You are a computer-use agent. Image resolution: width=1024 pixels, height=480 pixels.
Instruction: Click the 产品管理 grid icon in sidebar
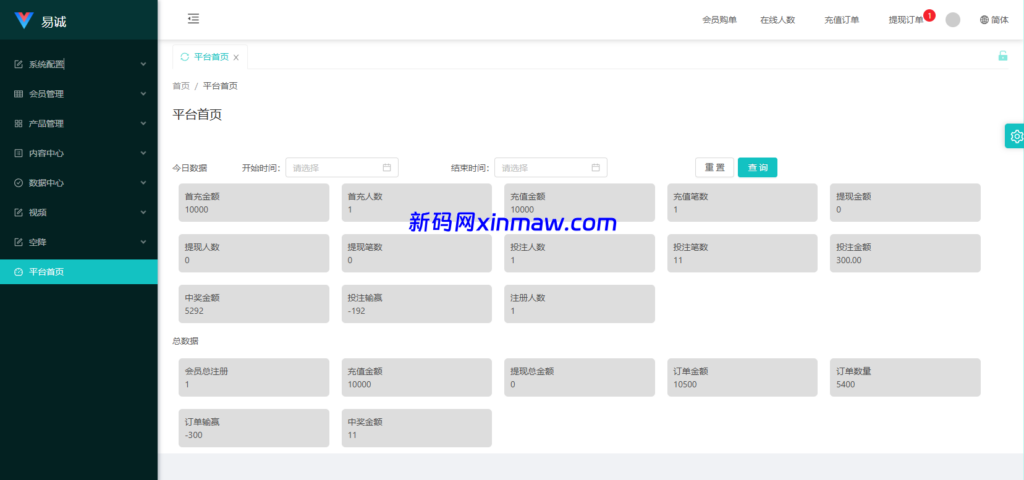pos(18,123)
